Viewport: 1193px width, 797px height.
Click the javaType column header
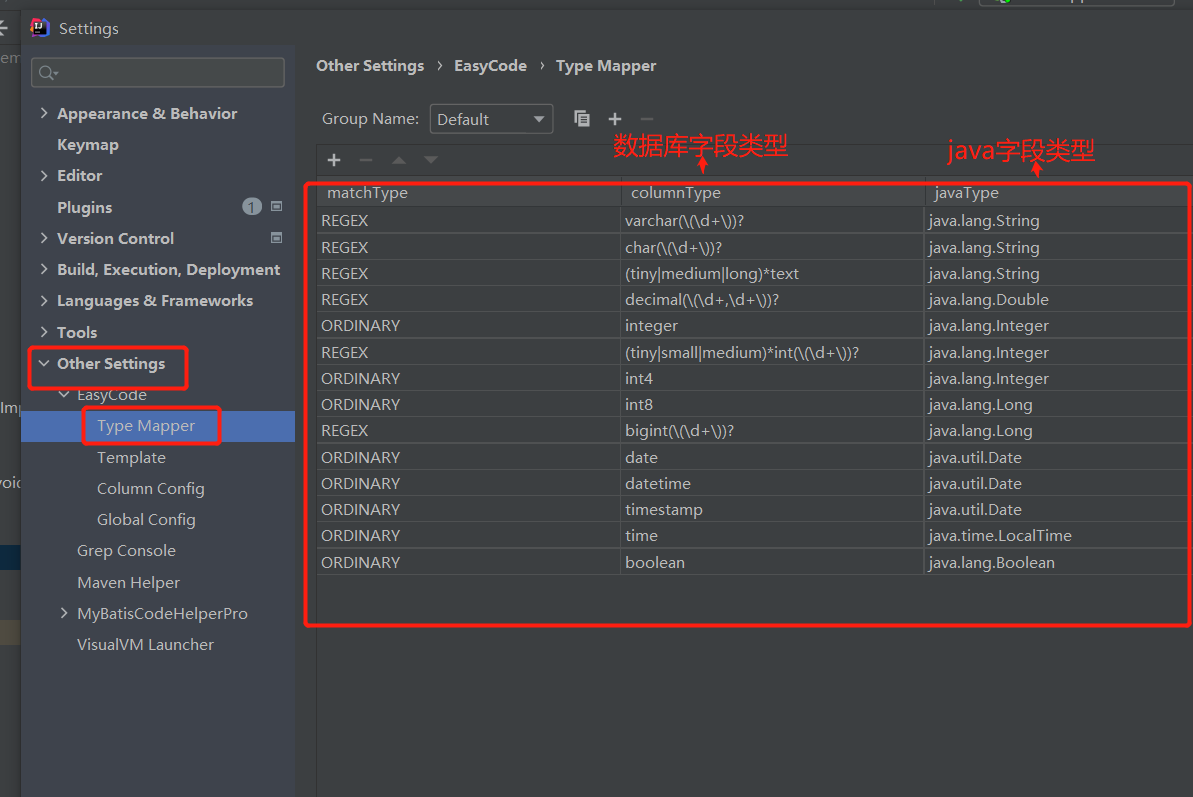[x=1058, y=193]
